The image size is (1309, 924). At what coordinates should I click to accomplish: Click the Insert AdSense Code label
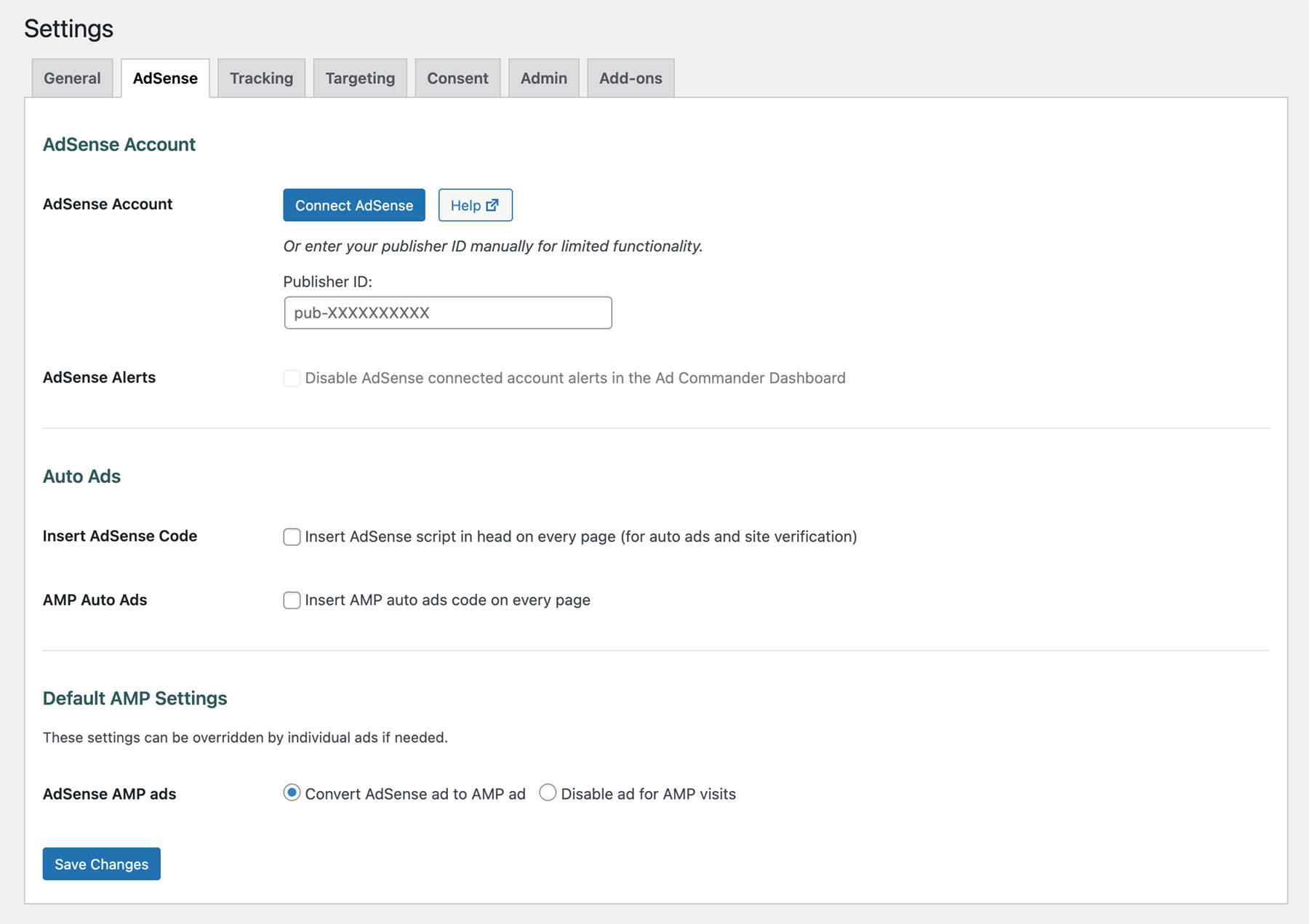coord(120,536)
